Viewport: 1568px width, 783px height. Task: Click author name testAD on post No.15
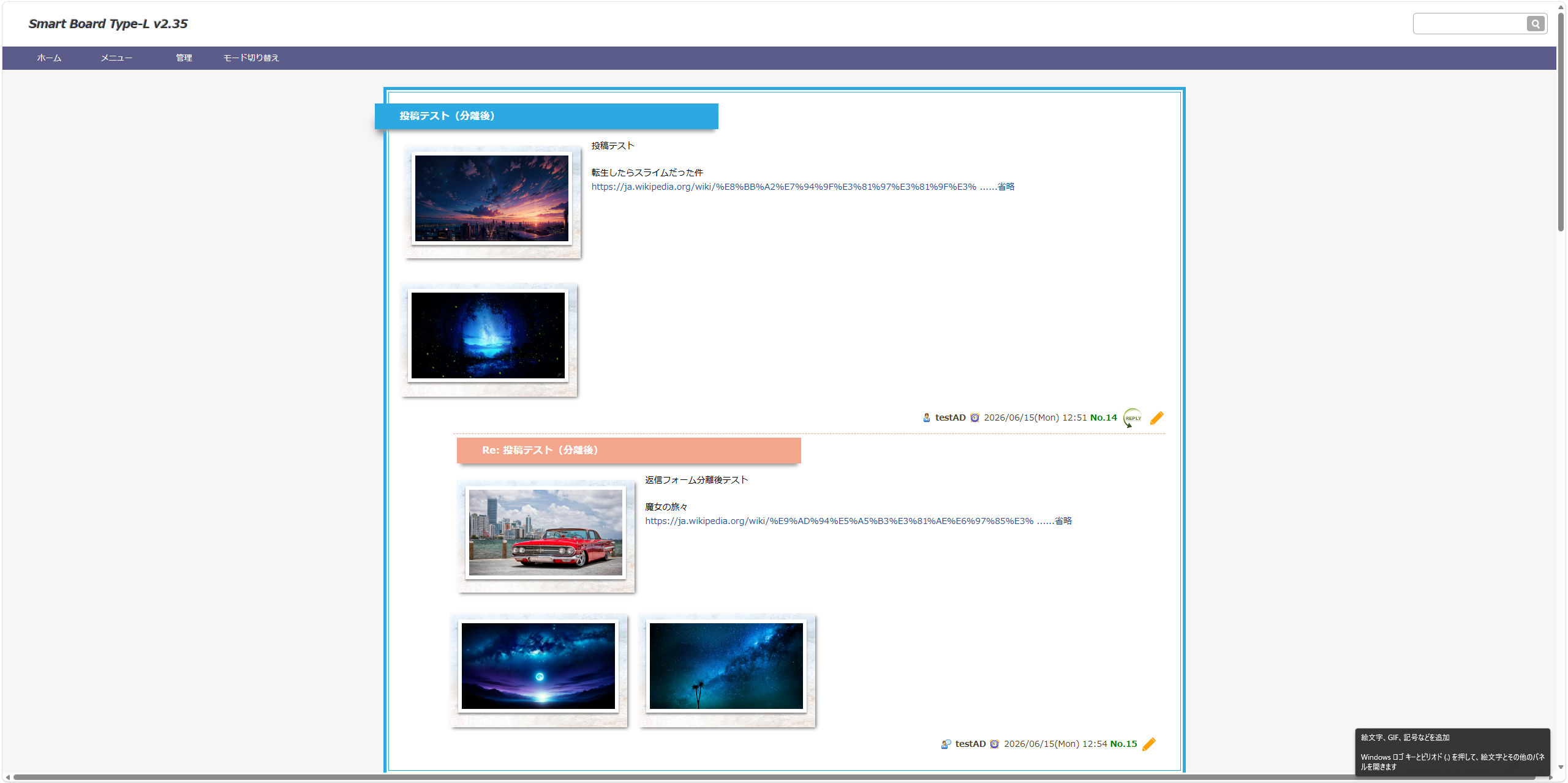click(x=971, y=744)
